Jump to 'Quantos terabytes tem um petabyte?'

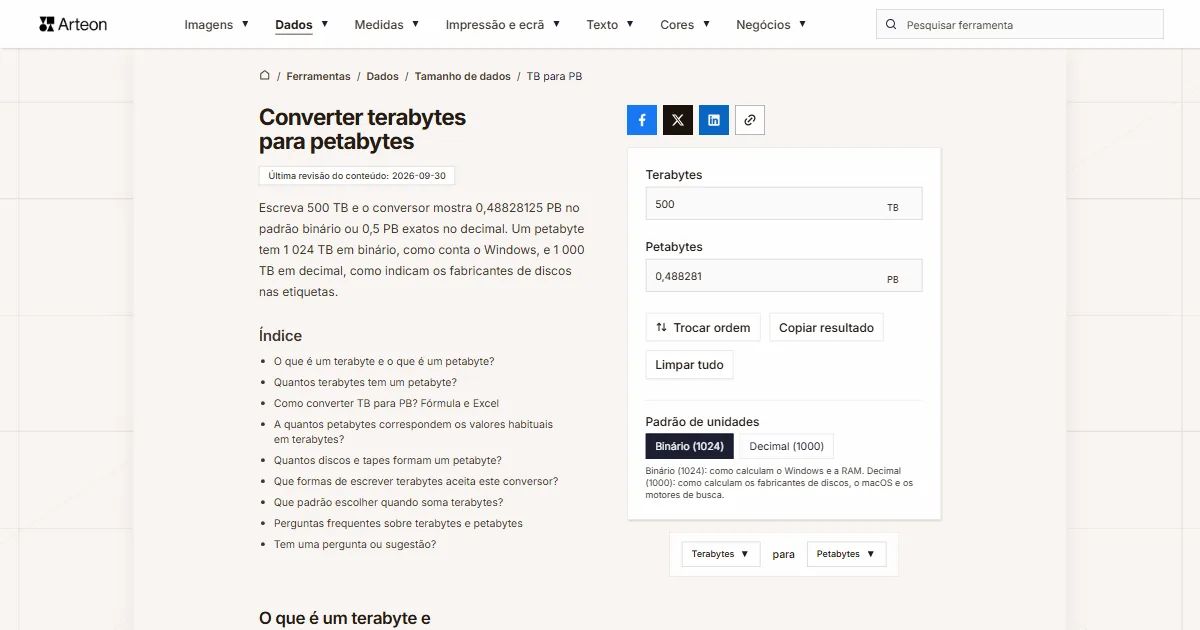[x=365, y=382]
